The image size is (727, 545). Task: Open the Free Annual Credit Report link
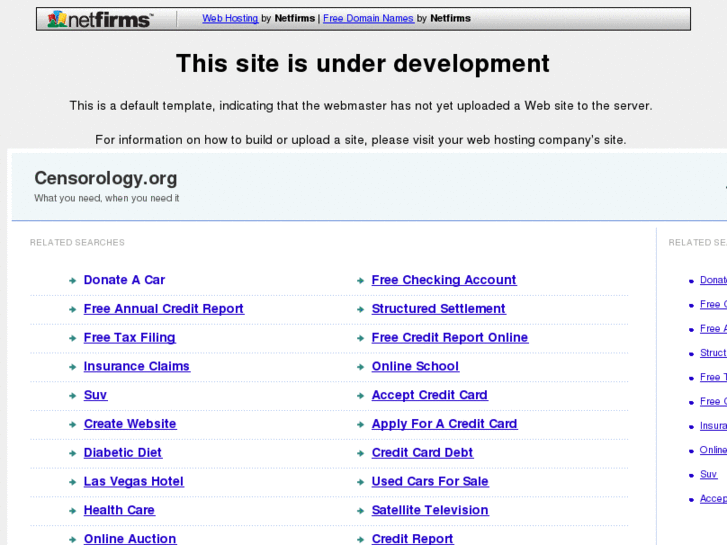[x=164, y=308]
